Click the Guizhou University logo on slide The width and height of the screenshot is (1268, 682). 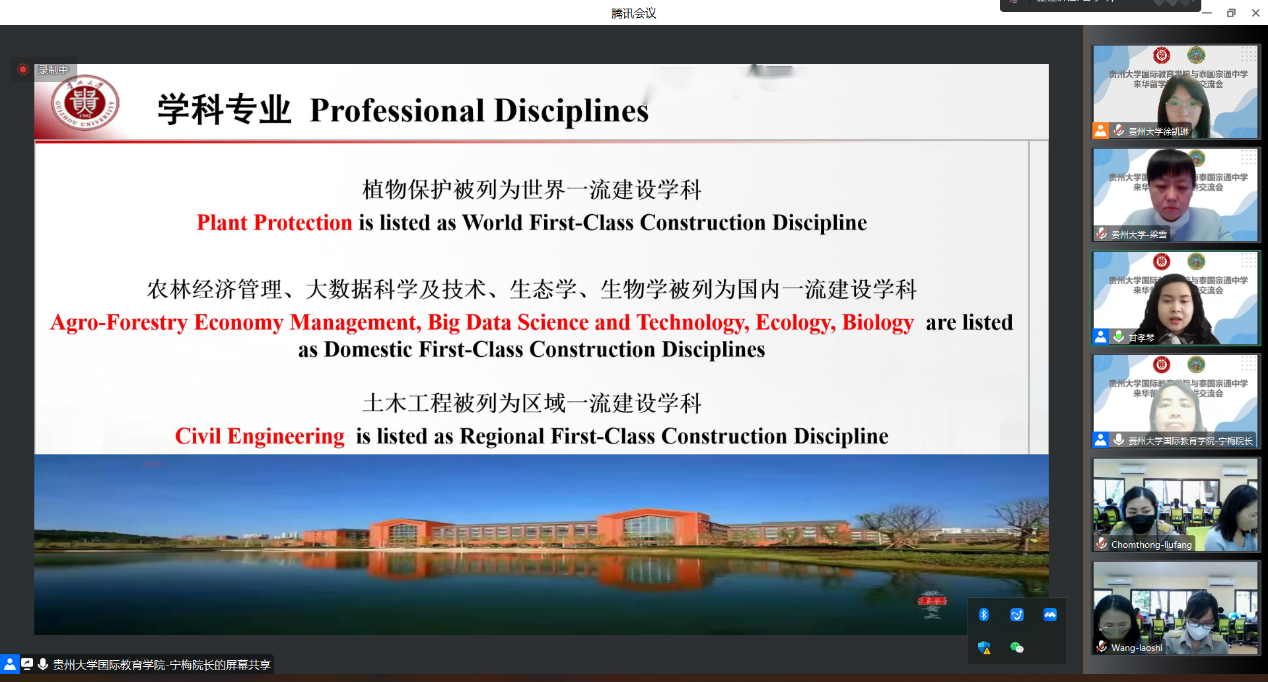85,104
